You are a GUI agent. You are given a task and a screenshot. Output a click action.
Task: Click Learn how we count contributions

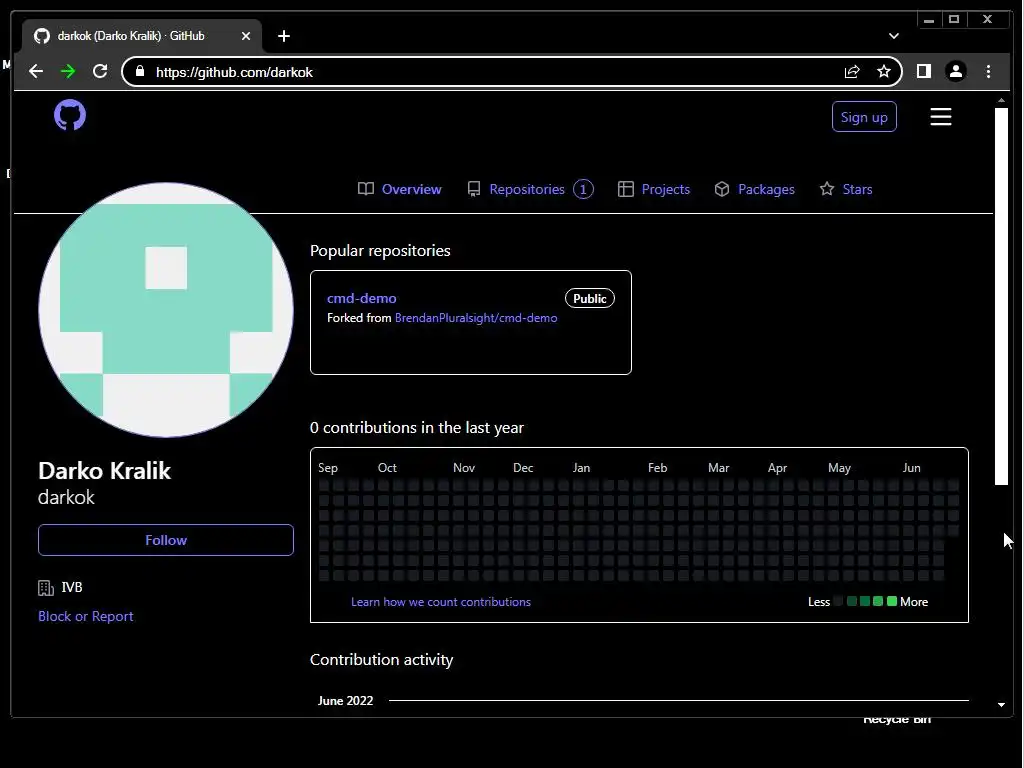pos(441,602)
